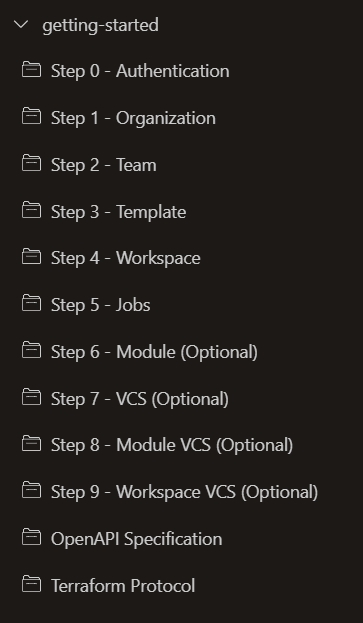Open the Step 1 - Organization folder label
This screenshot has width=363, height=623.
pyautogui.click(x=133, y=118)
